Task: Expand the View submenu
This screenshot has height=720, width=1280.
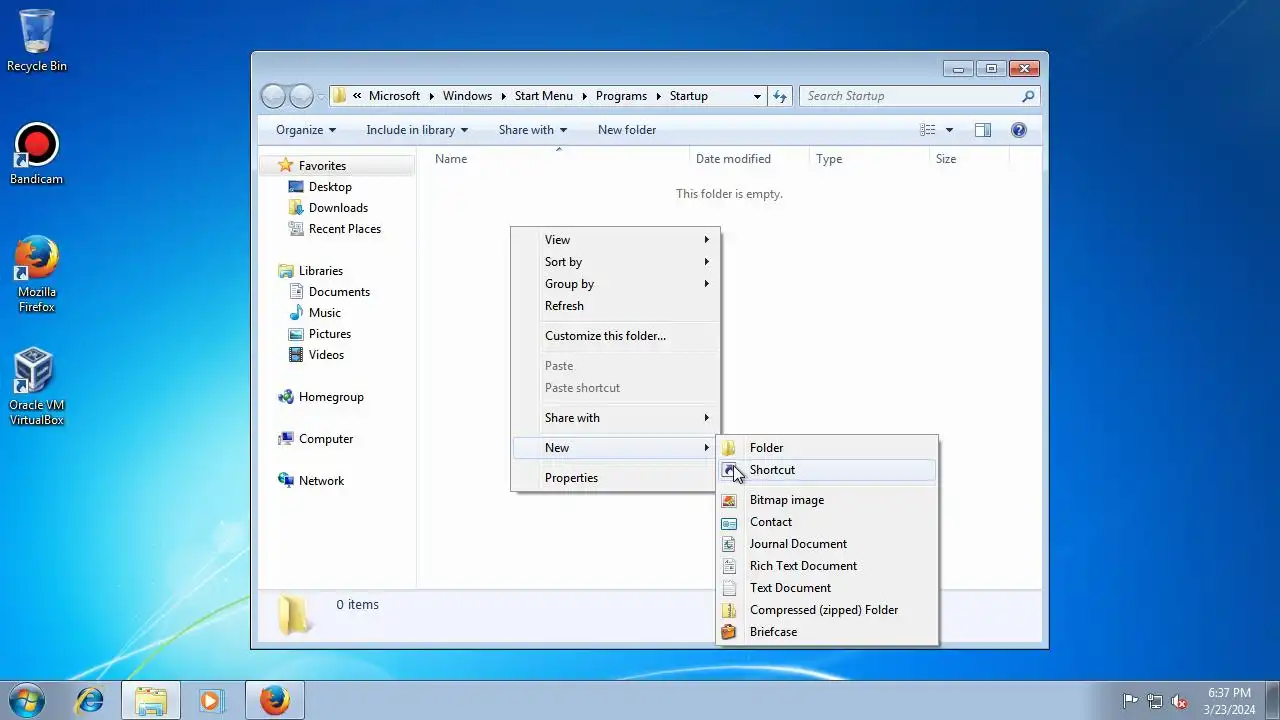Action: click(615, 240)
